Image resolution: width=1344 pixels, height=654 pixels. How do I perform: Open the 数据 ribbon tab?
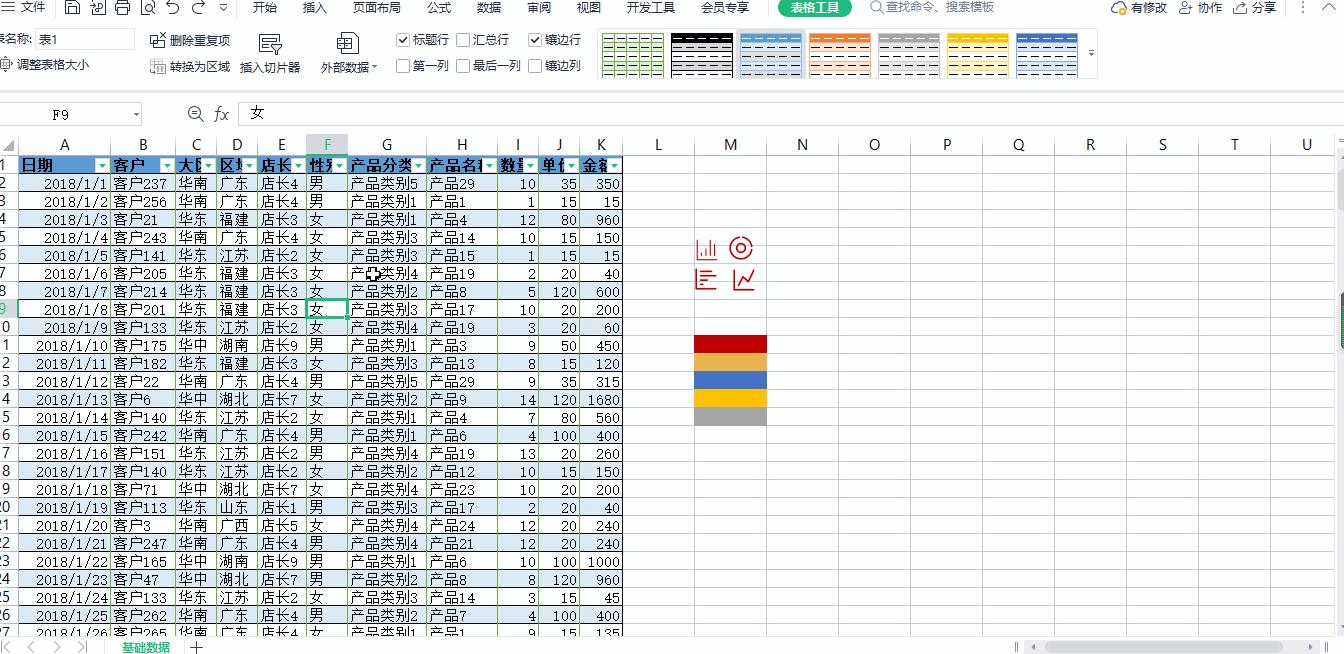(488, 9)
